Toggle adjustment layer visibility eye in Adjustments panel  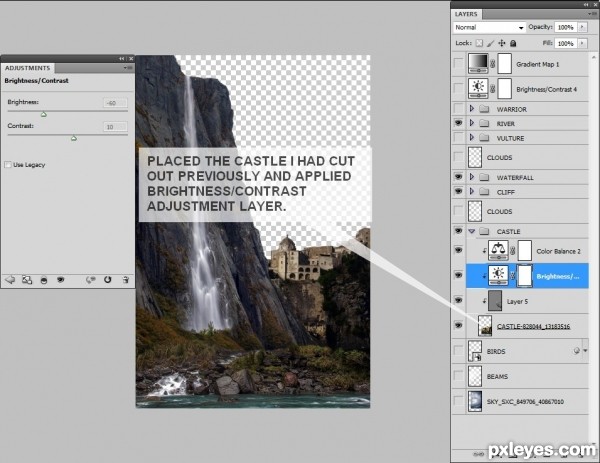pos(60,280)
